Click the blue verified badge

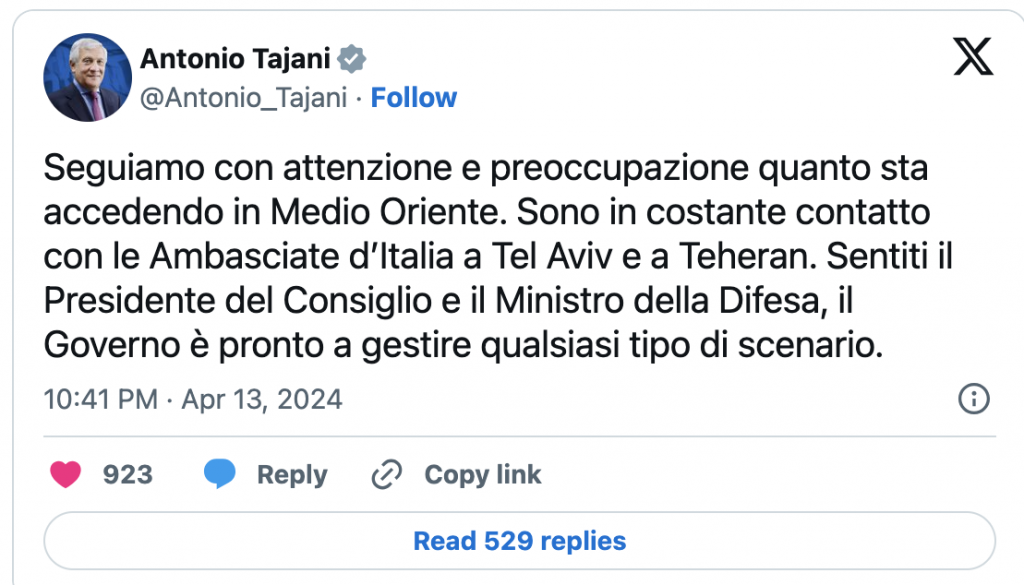tap(351, 59)
